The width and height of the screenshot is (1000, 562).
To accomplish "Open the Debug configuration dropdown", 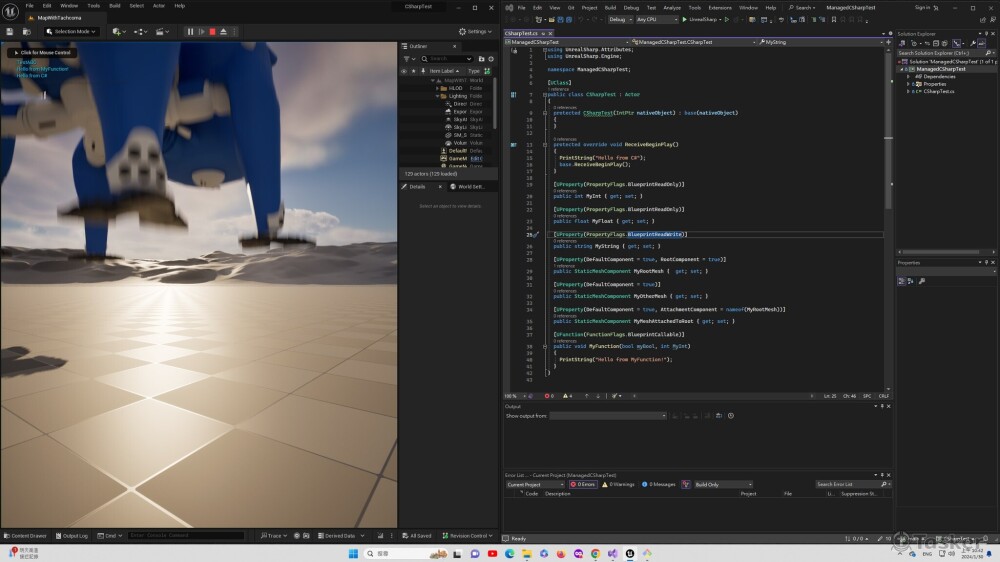I will [618, 19].
